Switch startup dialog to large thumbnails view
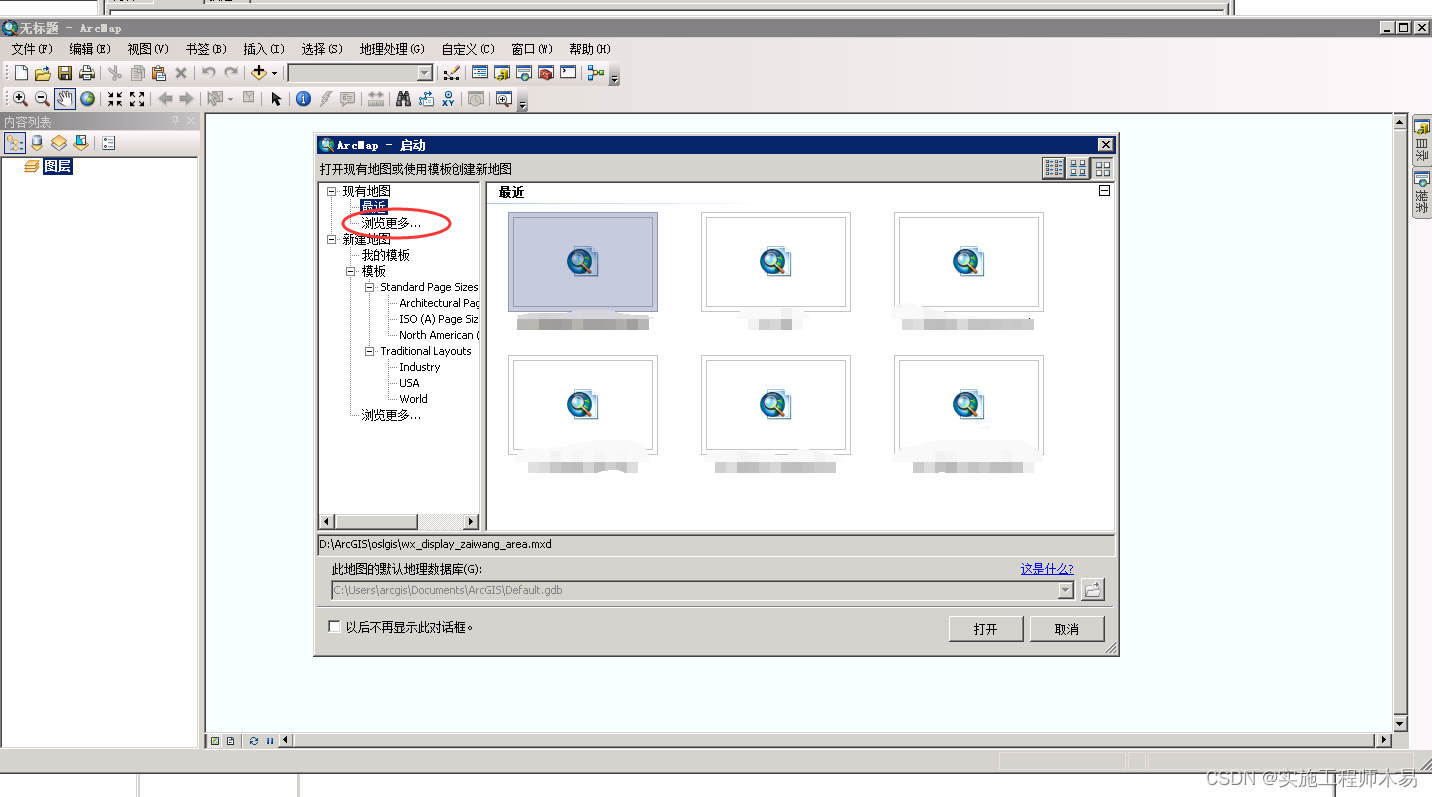The height and width of the screenshot is (797, 1432). point(1102,168)
